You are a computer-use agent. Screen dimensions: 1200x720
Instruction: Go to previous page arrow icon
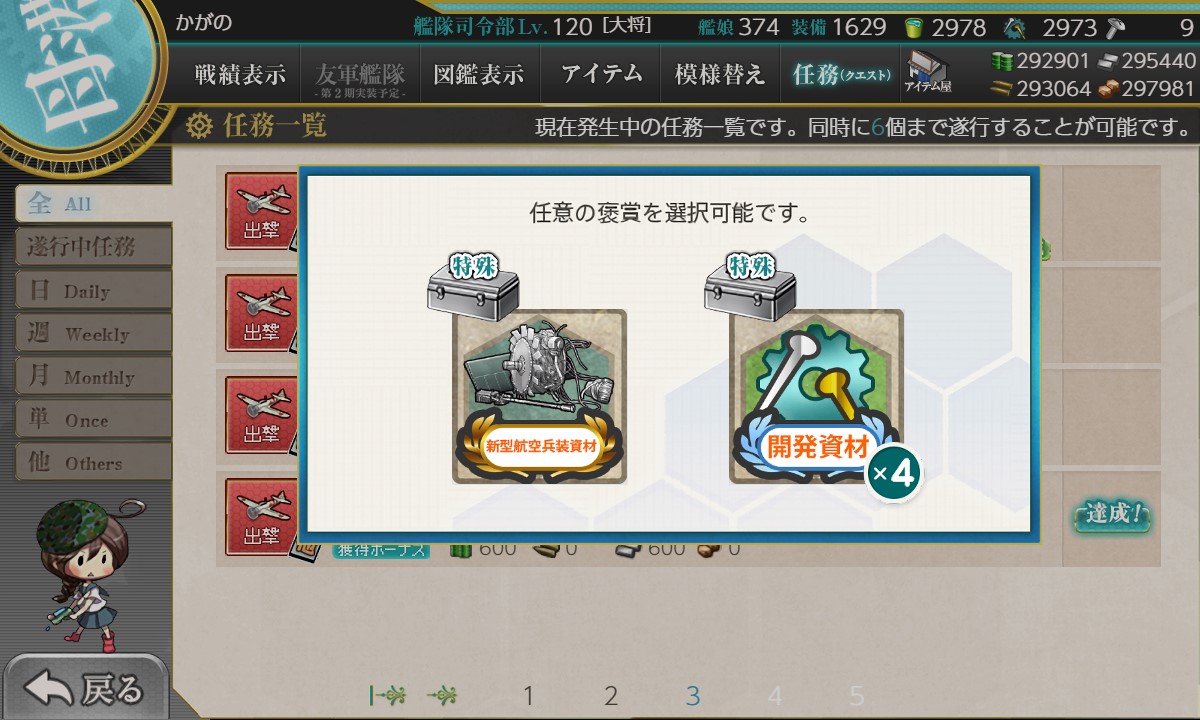[x=442, y=695]
